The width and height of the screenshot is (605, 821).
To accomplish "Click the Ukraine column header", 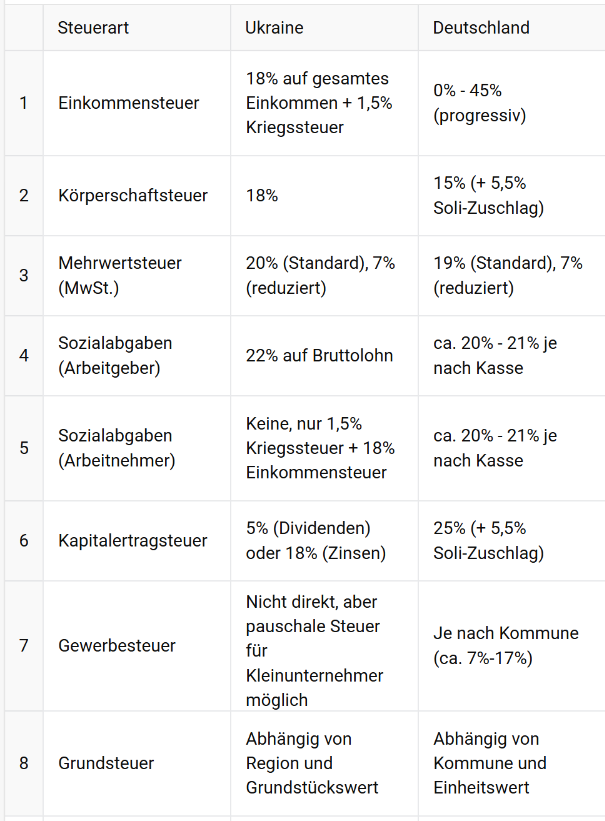I will 274,28.
